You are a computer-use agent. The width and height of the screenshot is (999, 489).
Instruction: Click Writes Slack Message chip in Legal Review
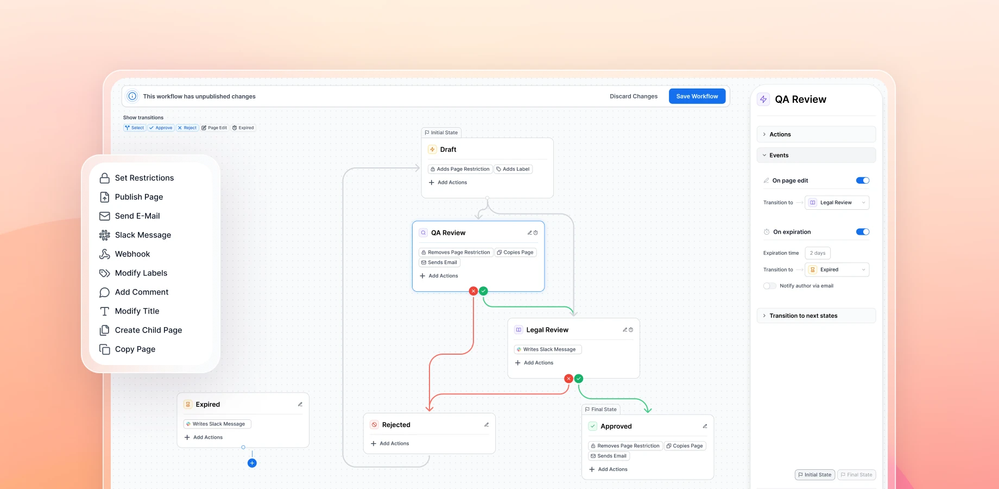pos(548,350)
